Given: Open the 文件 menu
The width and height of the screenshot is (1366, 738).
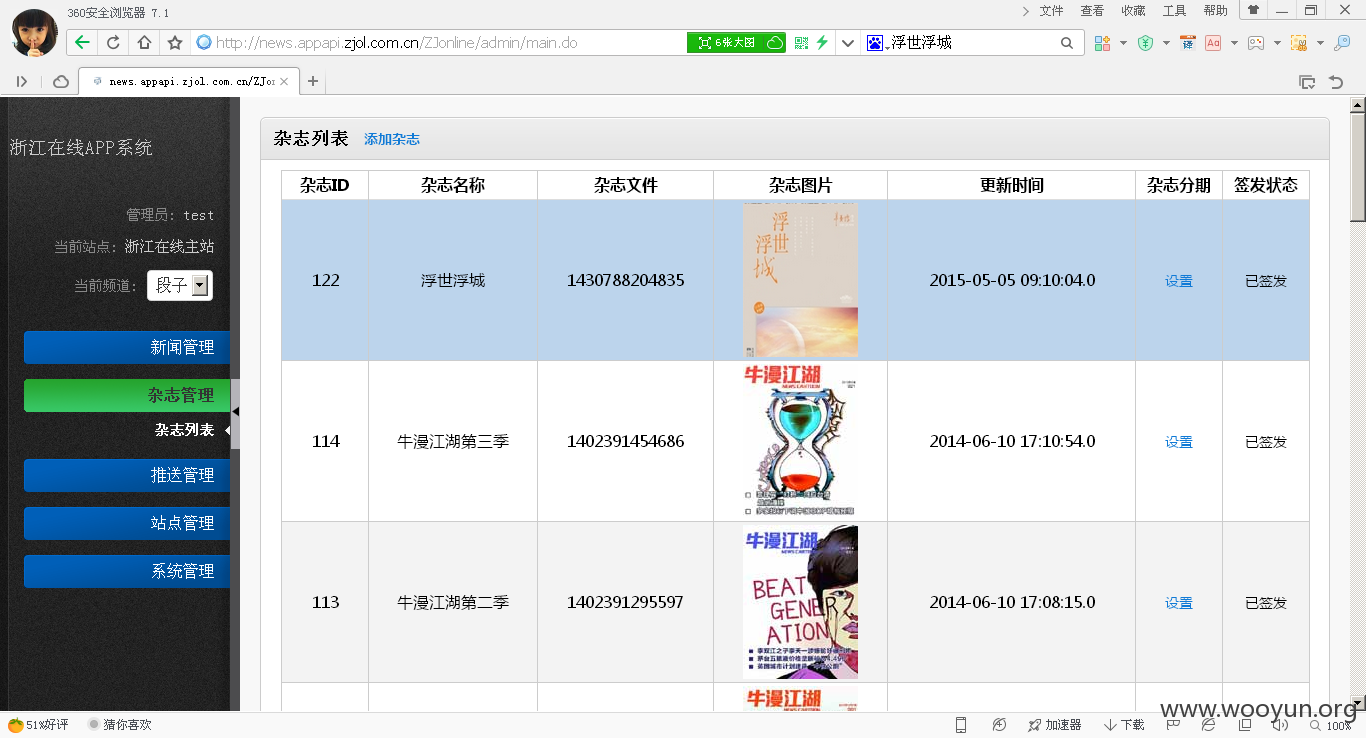Looking at the screenshot, I should (x=1051, y=11).
